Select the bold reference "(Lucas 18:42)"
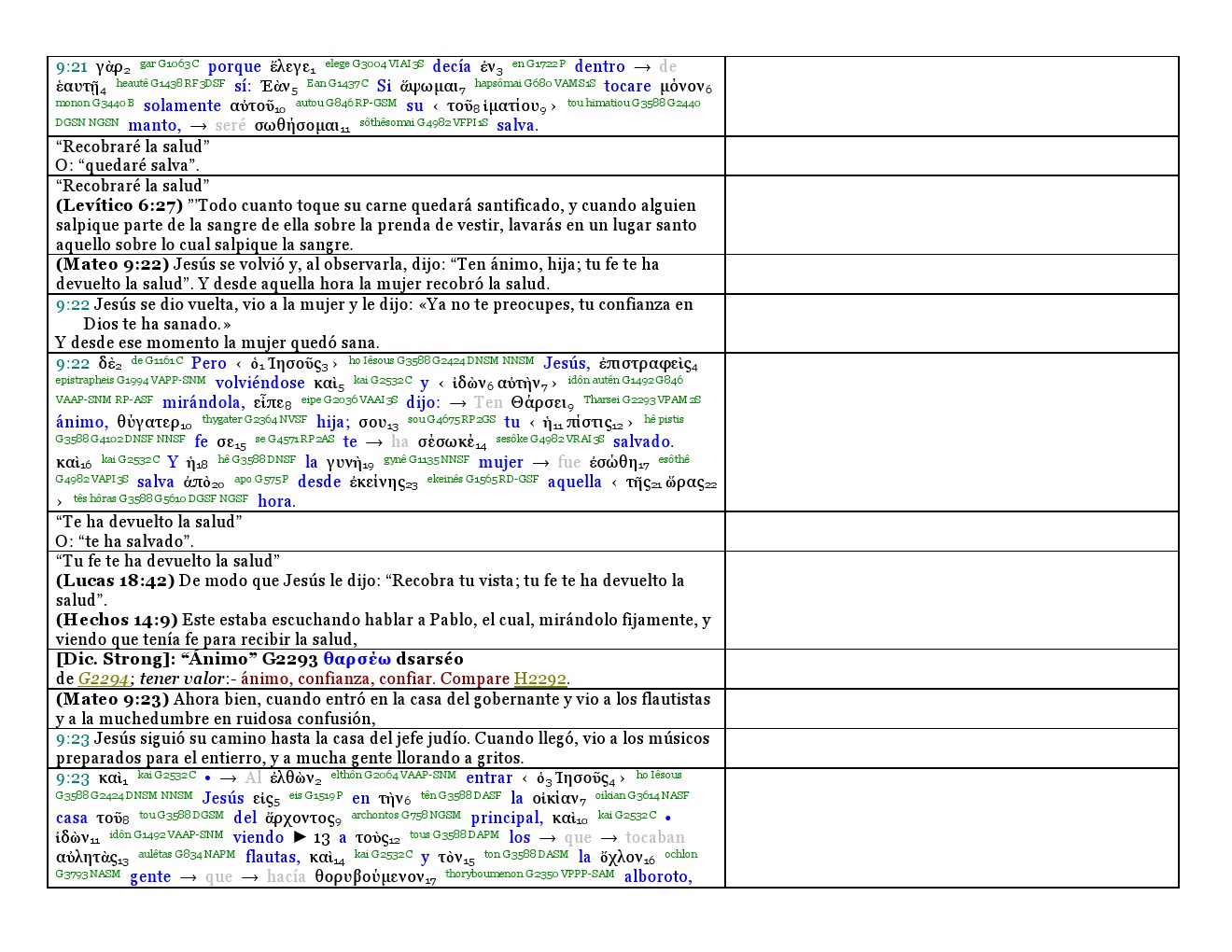1232x952 pixels. coord(115,581)
